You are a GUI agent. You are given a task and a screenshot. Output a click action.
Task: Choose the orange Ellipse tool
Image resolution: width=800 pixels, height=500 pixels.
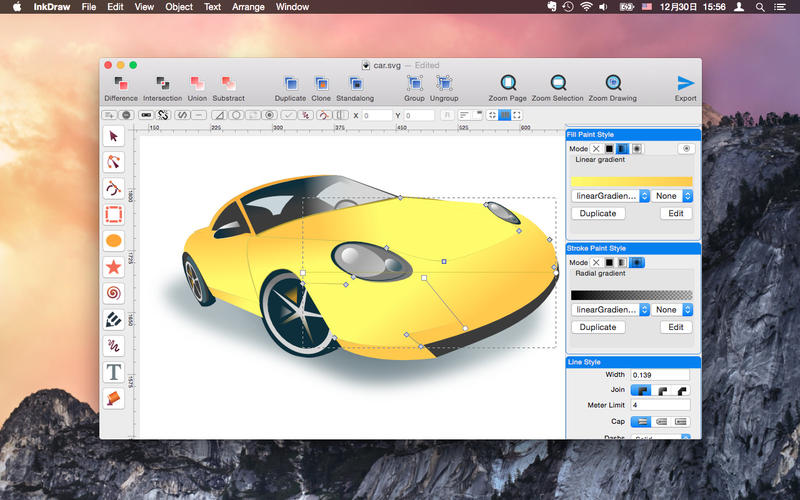(114, 241)
